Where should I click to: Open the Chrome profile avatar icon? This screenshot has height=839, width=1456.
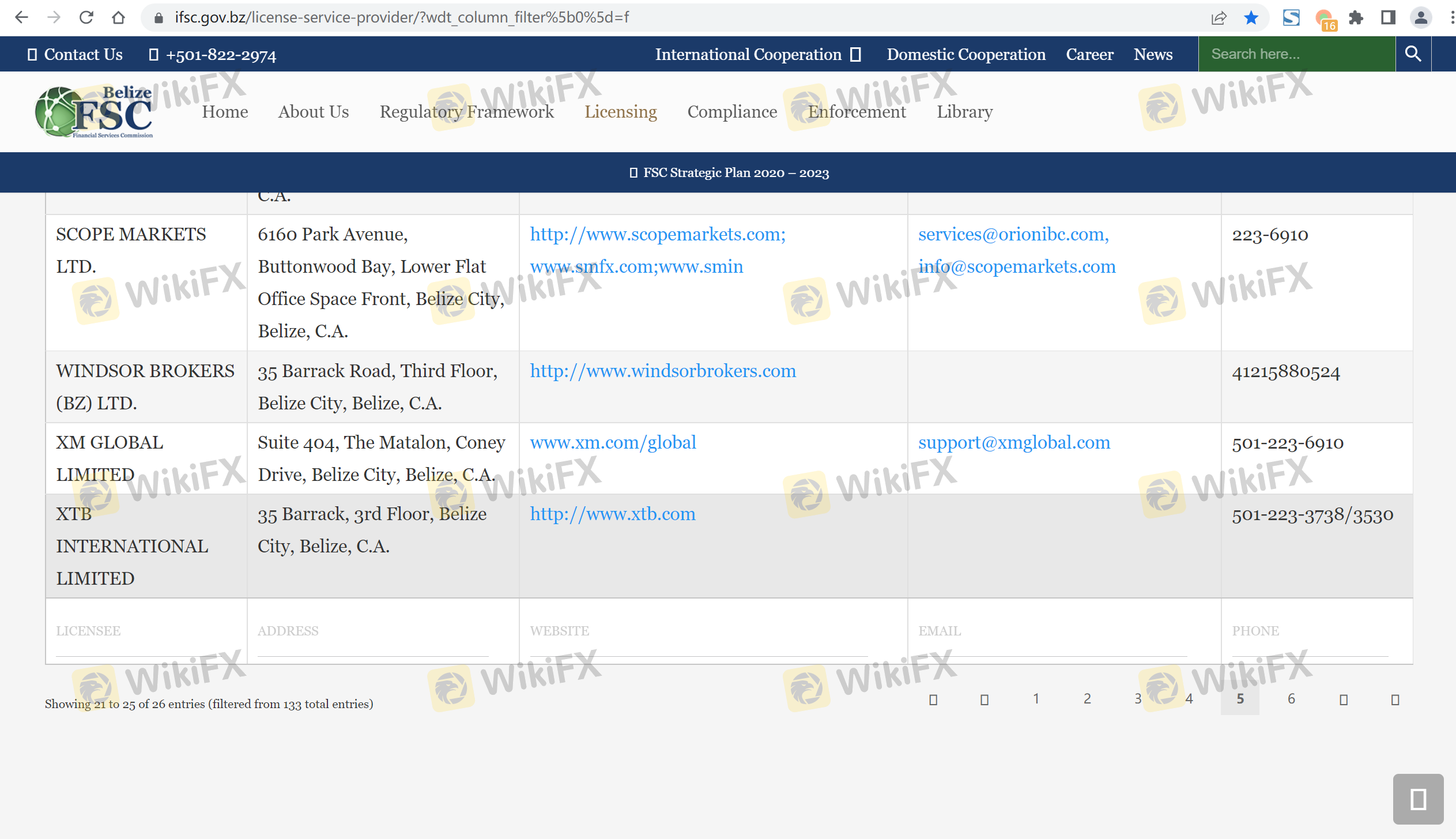click(x=1420, y=17)
